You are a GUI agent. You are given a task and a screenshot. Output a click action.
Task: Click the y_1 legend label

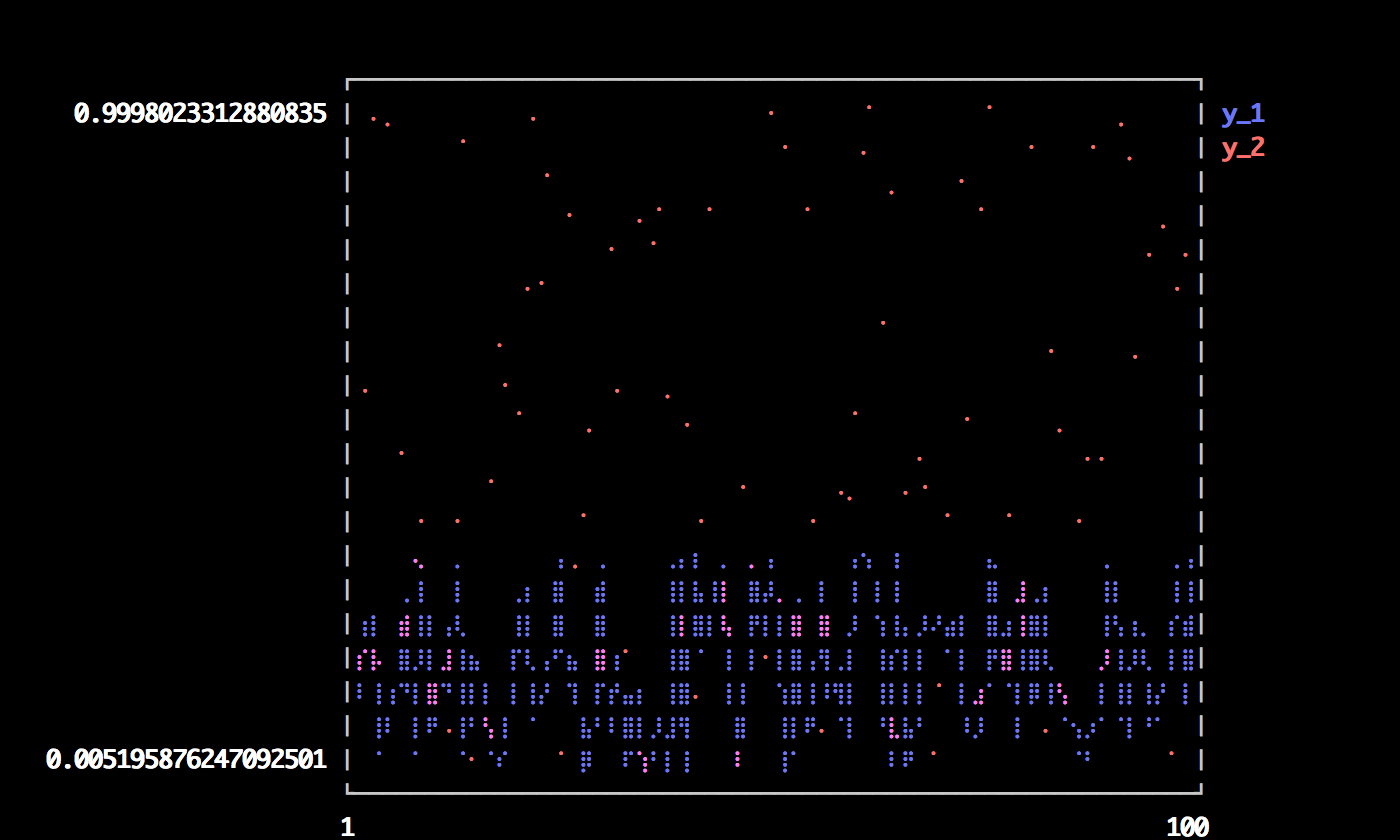pyautogui.click(x=1242, y=114)
